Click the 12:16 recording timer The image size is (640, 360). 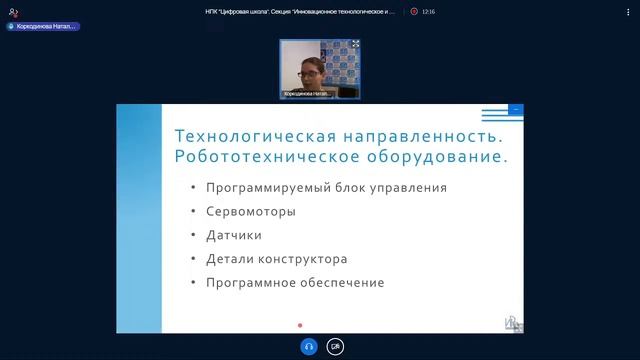tap(428, 12)
